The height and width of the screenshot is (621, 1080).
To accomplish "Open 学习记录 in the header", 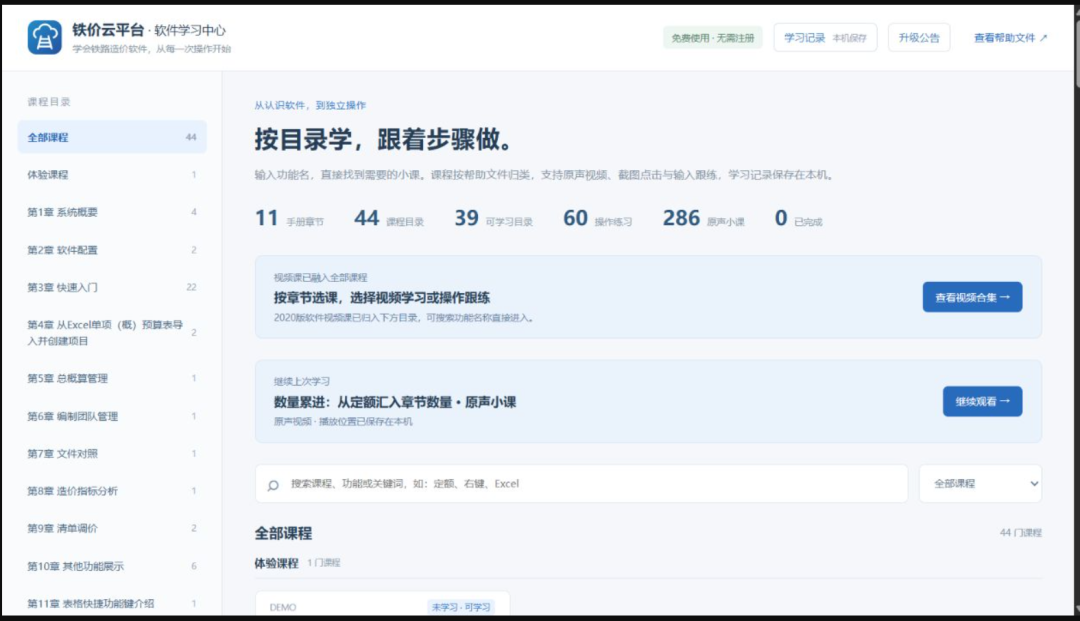I will point(825,37).
